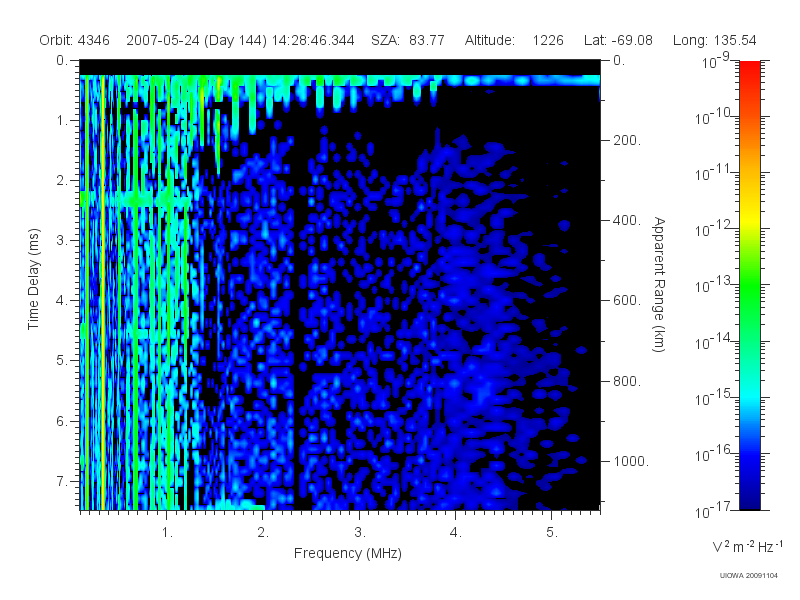Screen dimensions: 800x600
Task: Click the Long: 135.54 text
Action: pos(714,40)
